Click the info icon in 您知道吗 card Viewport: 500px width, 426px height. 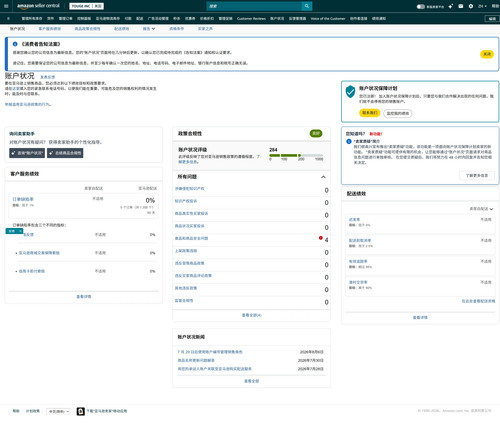pyautogui.click(x=349, y=141)
